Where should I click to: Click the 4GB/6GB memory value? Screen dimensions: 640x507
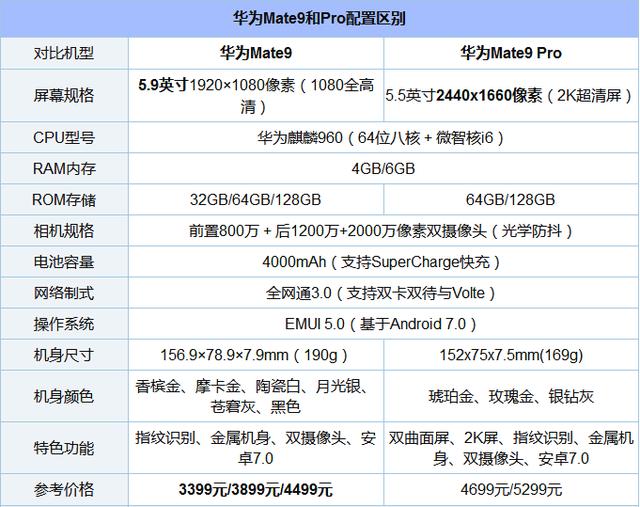[x=383, y=169]
